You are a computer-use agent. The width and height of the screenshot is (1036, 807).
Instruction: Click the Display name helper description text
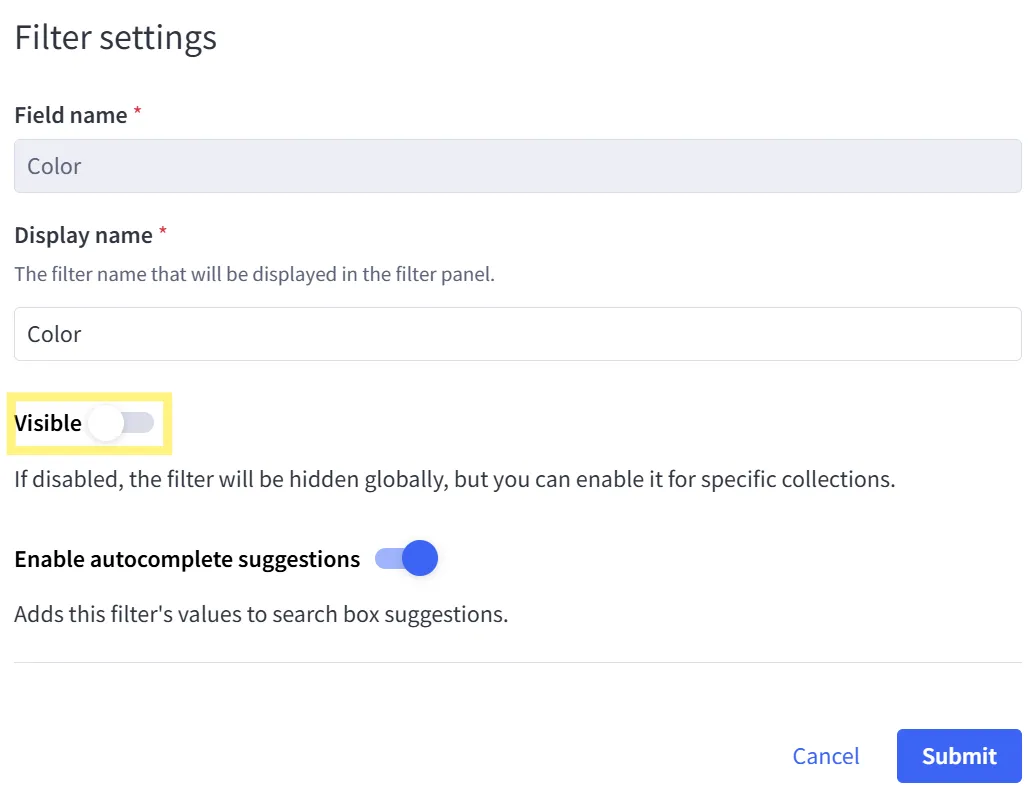pyautogui.click(x=254, y=274)
